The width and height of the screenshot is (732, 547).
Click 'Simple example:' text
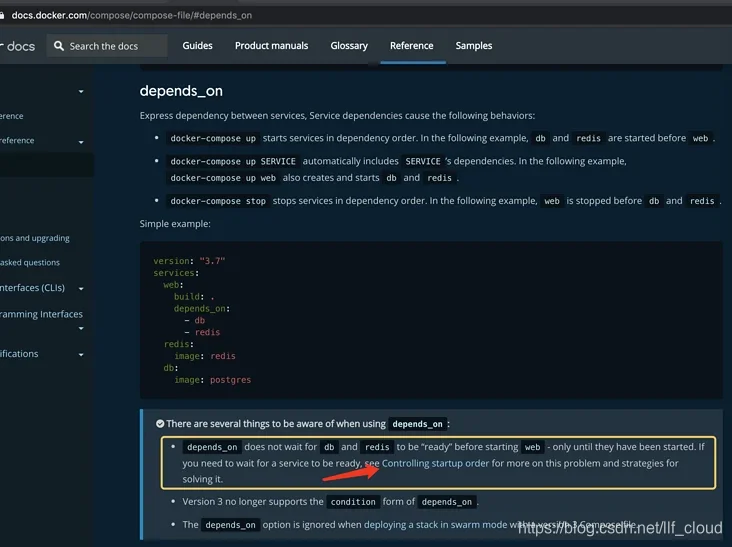coord(175,224)
